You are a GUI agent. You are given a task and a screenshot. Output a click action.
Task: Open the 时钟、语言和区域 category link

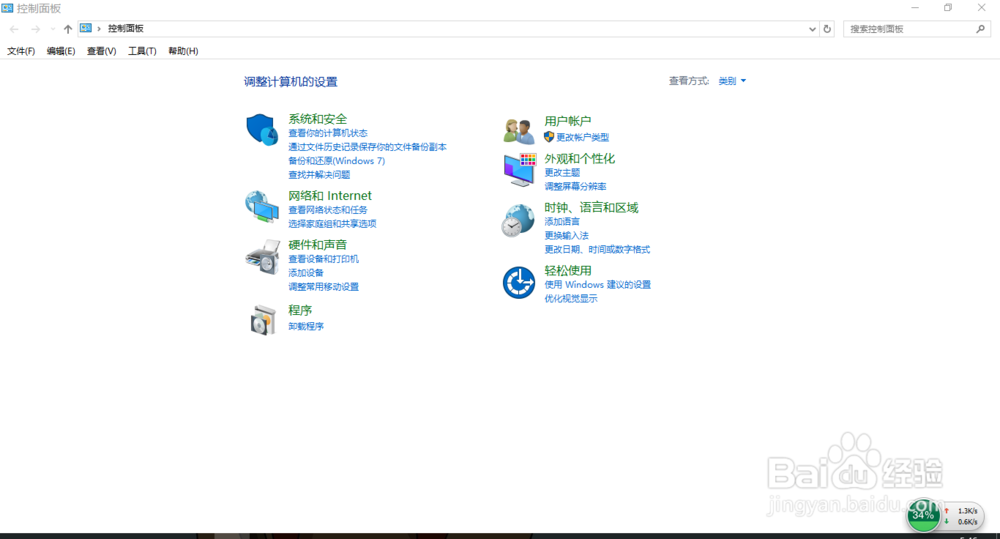pyautogui.click(x=591, y=208)
